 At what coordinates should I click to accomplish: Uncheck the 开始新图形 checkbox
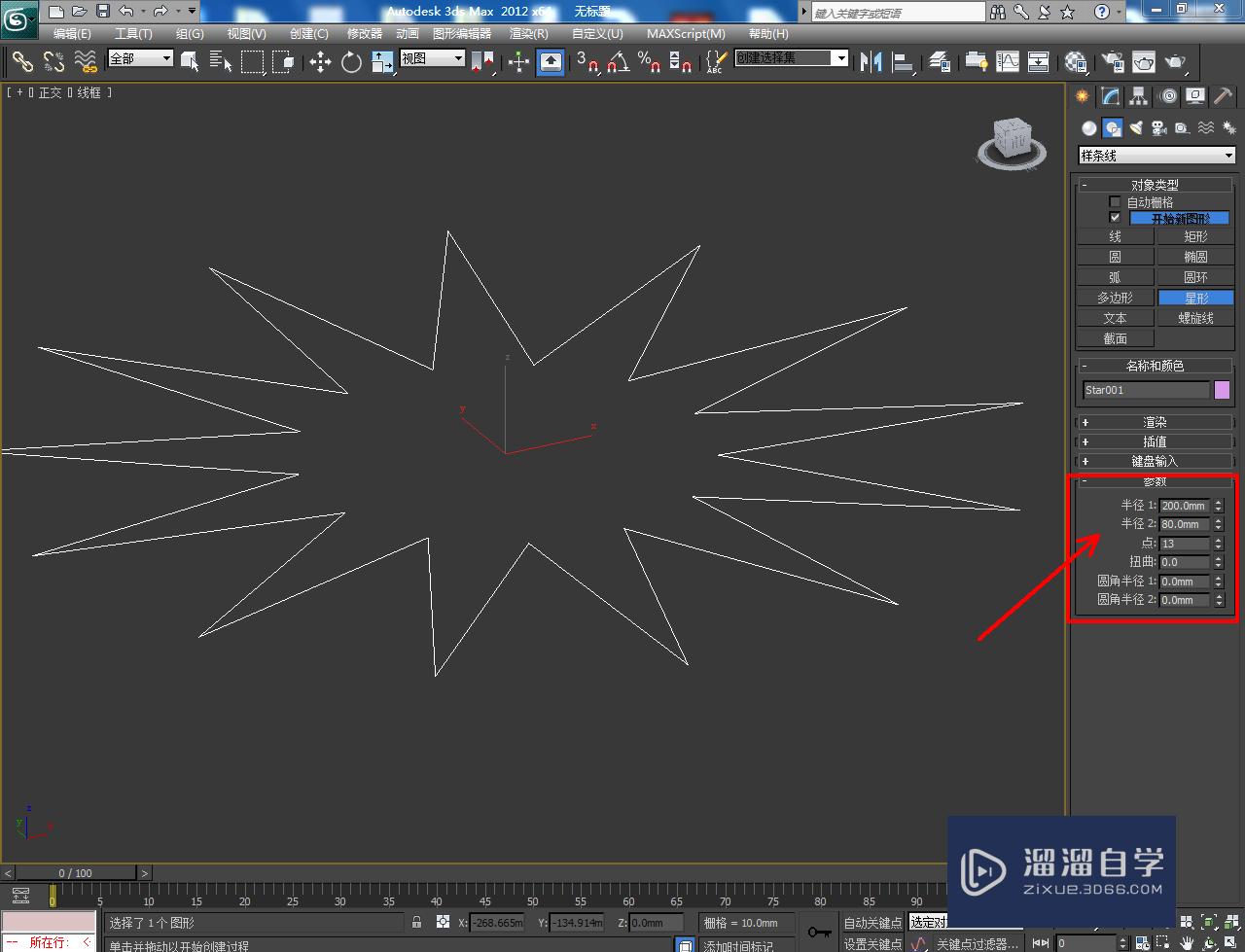click(1116, 218)
